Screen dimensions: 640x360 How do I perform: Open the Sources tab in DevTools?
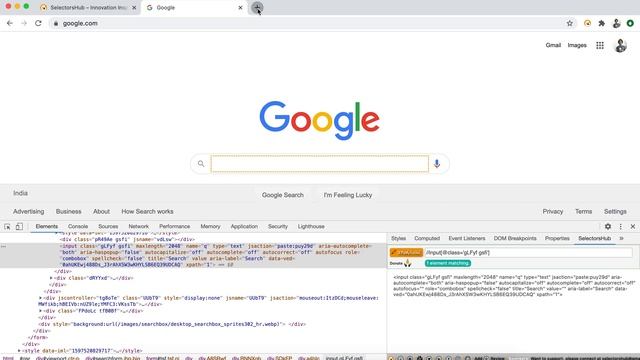(x=108, y=226)
